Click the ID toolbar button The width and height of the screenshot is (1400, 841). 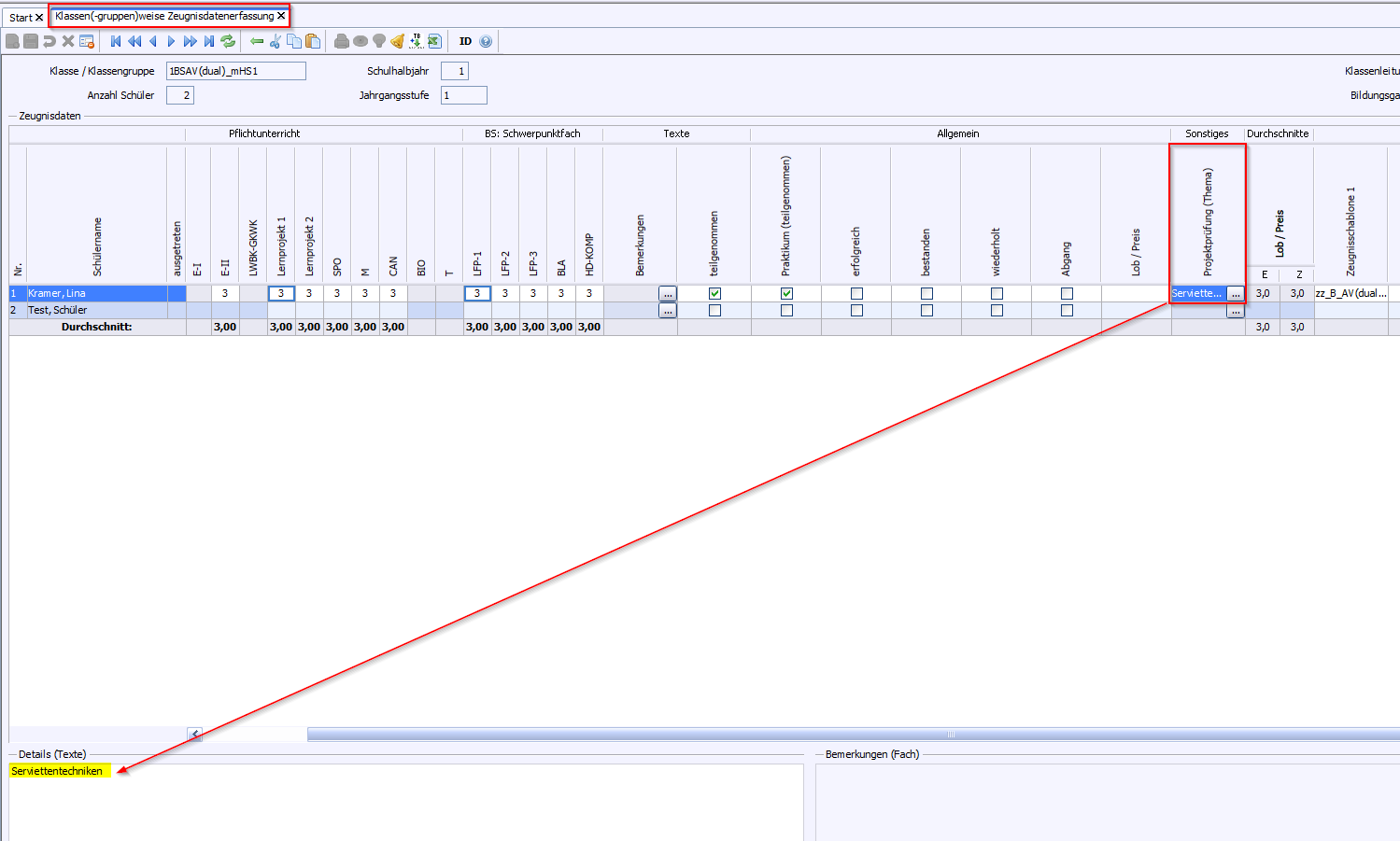click(465, 41)
